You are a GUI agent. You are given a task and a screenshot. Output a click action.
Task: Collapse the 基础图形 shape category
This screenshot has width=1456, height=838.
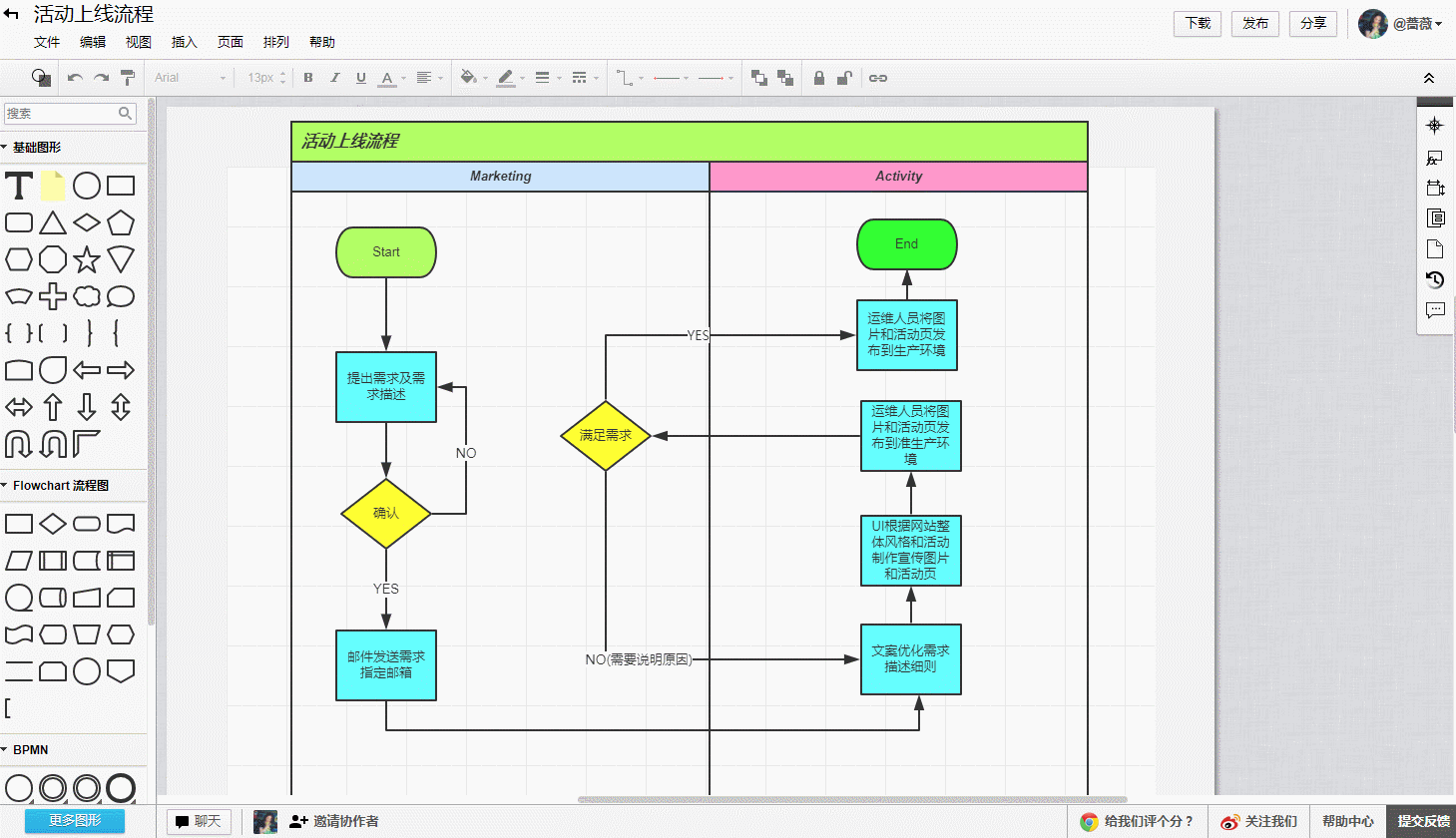(36, 148)
